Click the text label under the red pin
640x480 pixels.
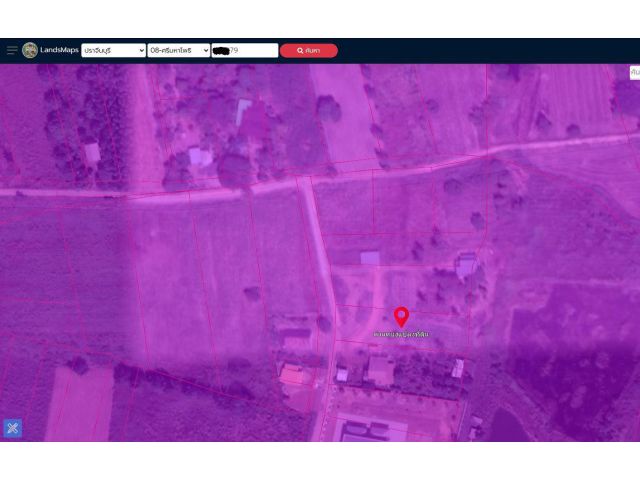coord(401,334)
